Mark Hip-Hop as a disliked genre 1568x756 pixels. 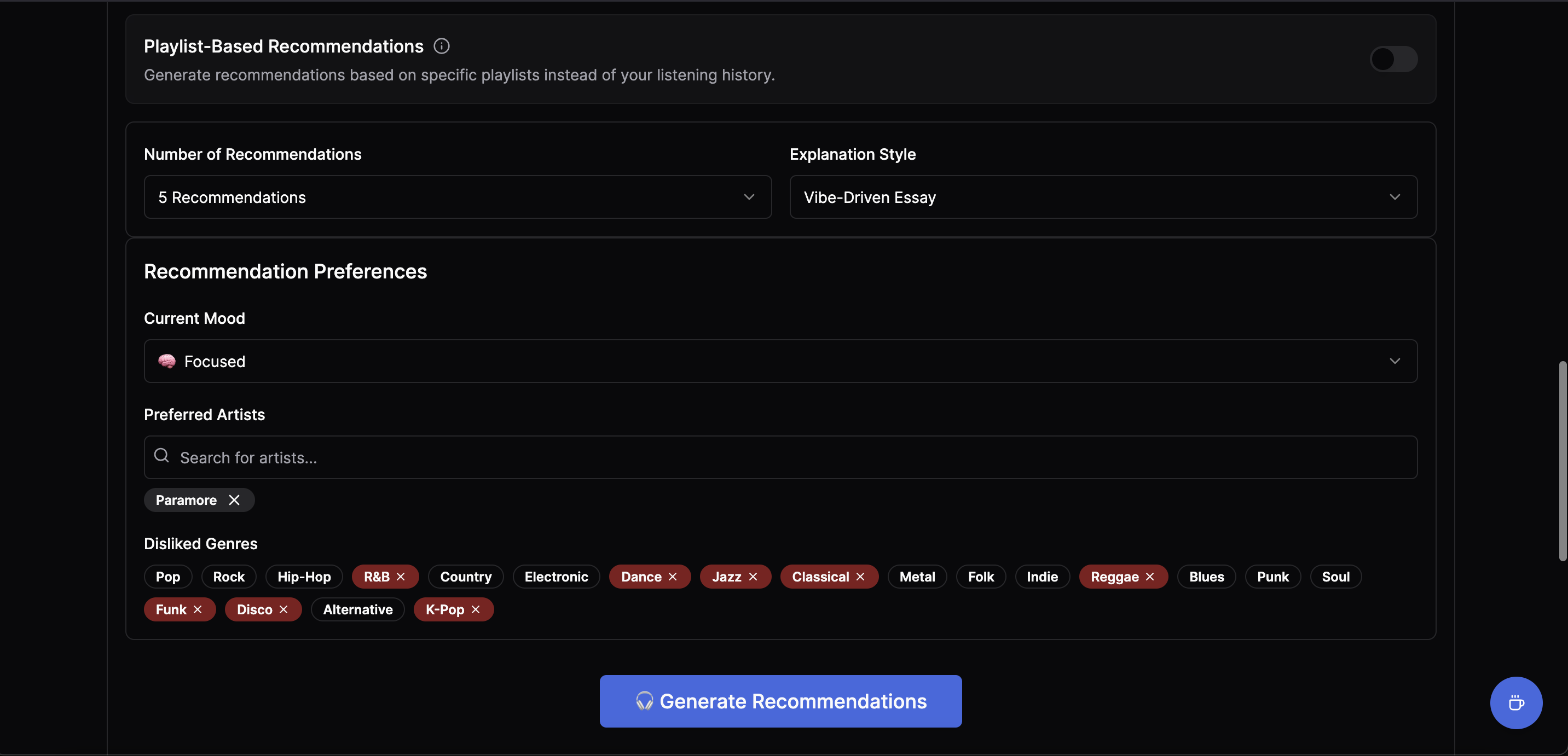[x=304, y=577]
